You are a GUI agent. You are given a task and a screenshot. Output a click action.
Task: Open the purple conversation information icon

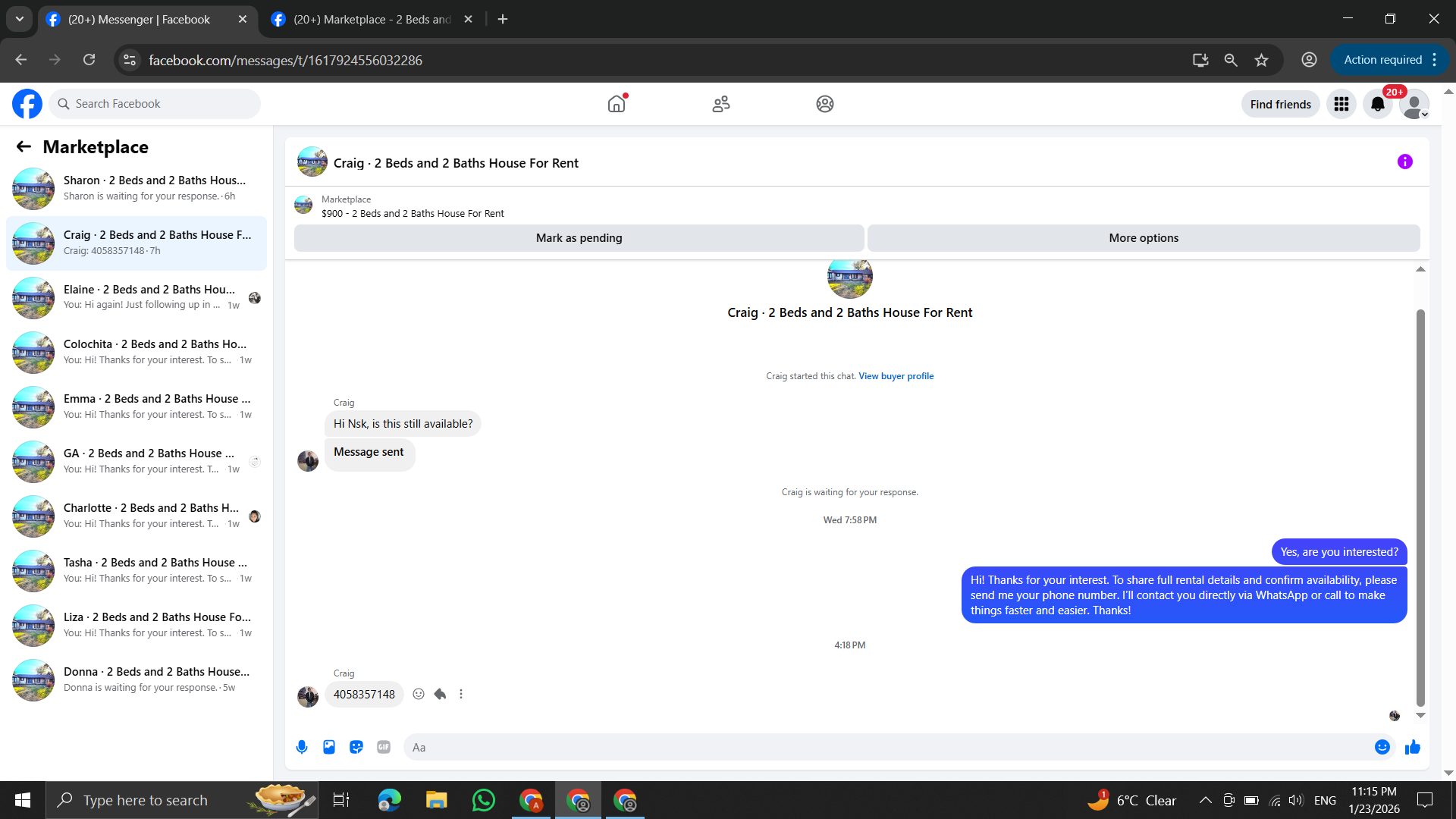(x=1404, y=162)
